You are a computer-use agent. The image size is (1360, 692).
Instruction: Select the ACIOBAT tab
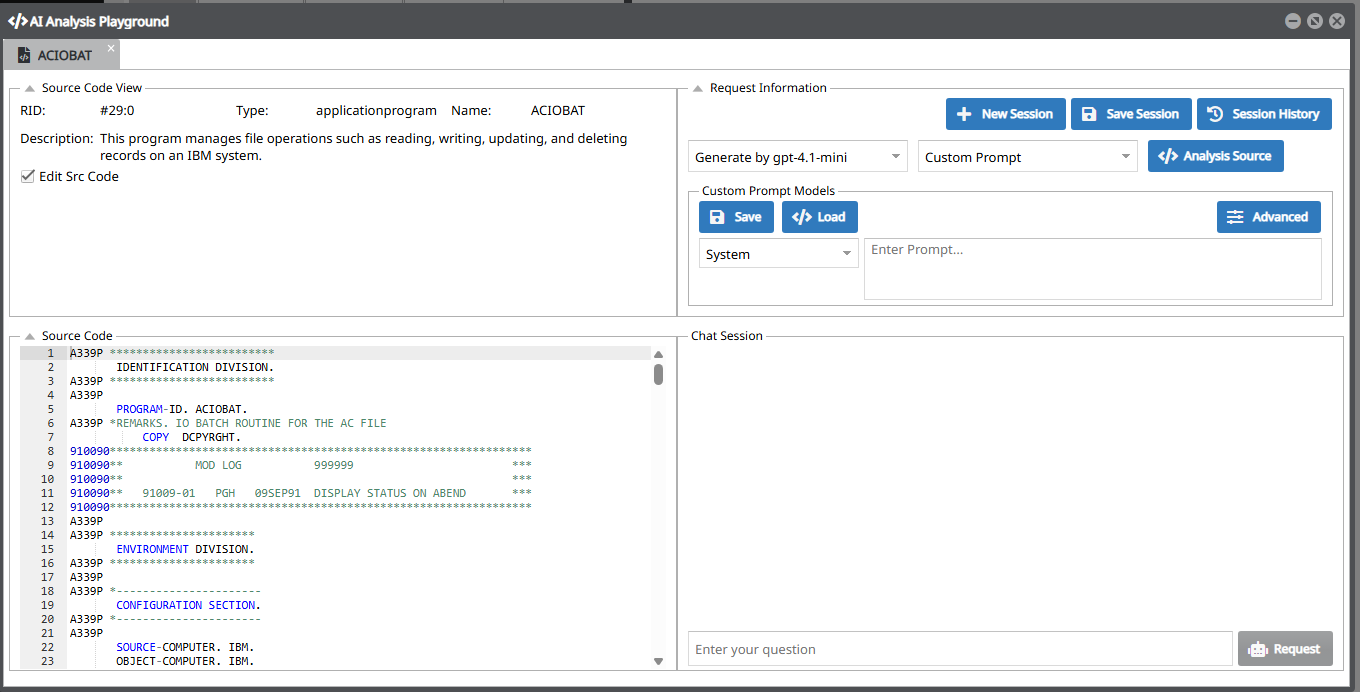click(x=64, y=55)
